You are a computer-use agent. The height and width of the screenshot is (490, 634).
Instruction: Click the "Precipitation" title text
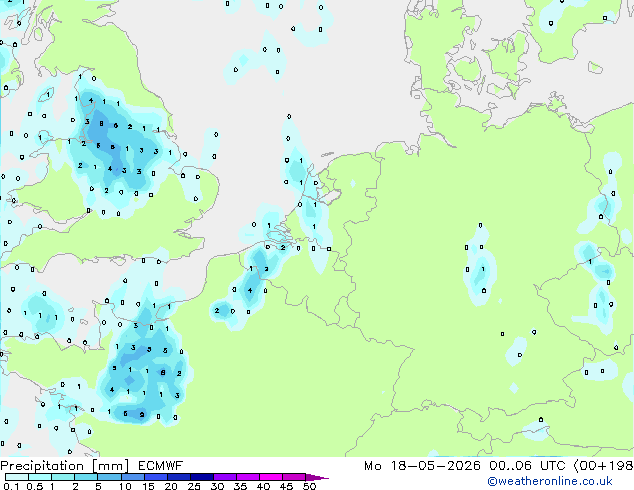(42, 466)
